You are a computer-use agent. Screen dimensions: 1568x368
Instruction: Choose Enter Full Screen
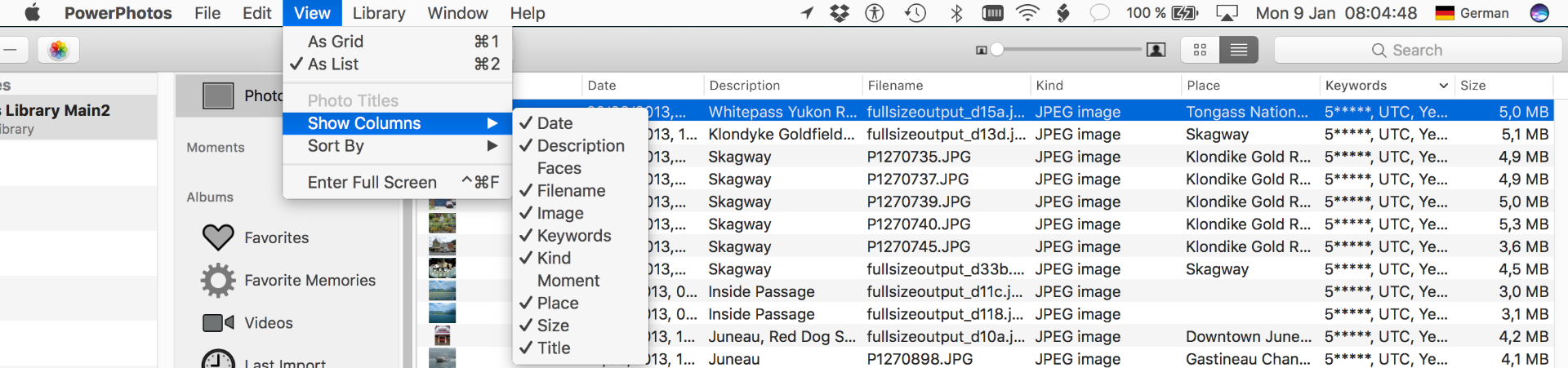point(397,182)
